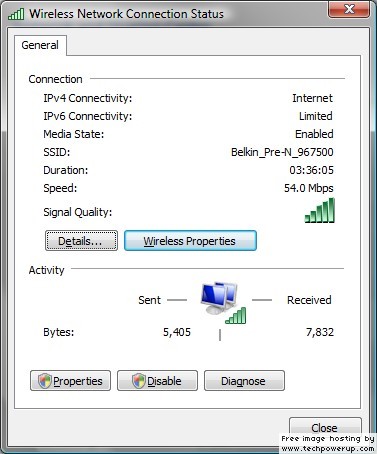Viewport: 377px width, 454px height.
Task: Click the Duration value 03:36:05
Action: [x=311, y=170]
